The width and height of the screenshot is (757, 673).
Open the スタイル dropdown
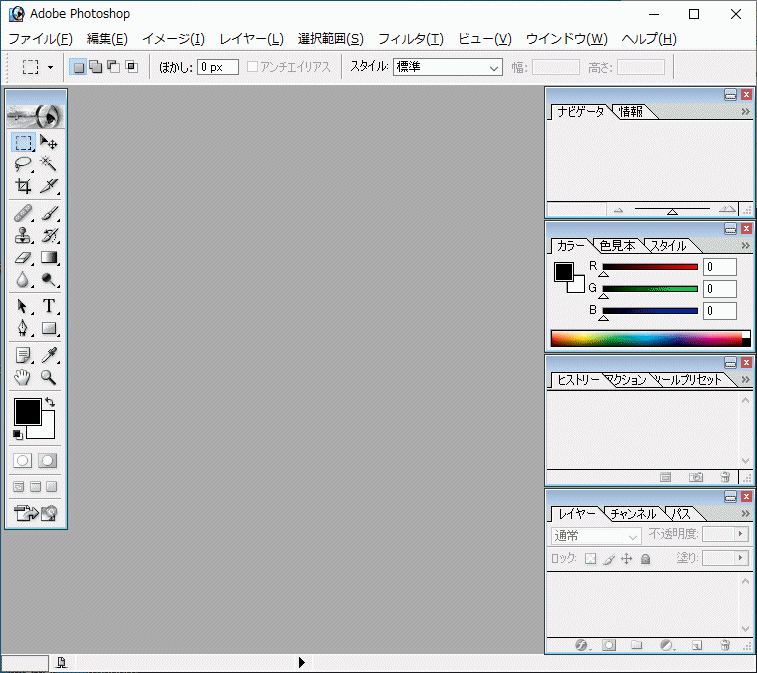pos(448,67)
